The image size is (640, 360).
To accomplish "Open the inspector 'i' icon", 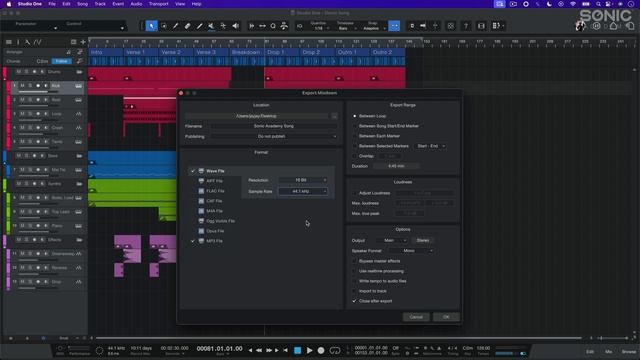I will click(x=18, y=42).
